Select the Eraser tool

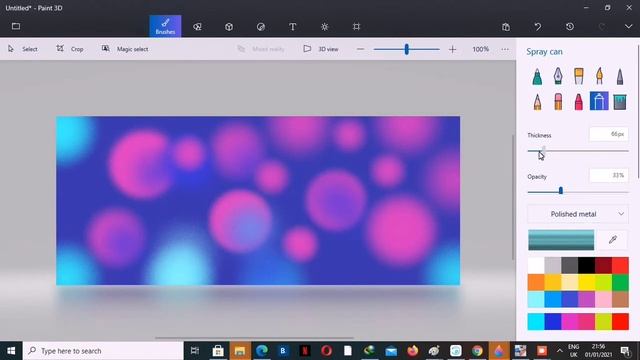pyautogui.click(x=558, y=101)
